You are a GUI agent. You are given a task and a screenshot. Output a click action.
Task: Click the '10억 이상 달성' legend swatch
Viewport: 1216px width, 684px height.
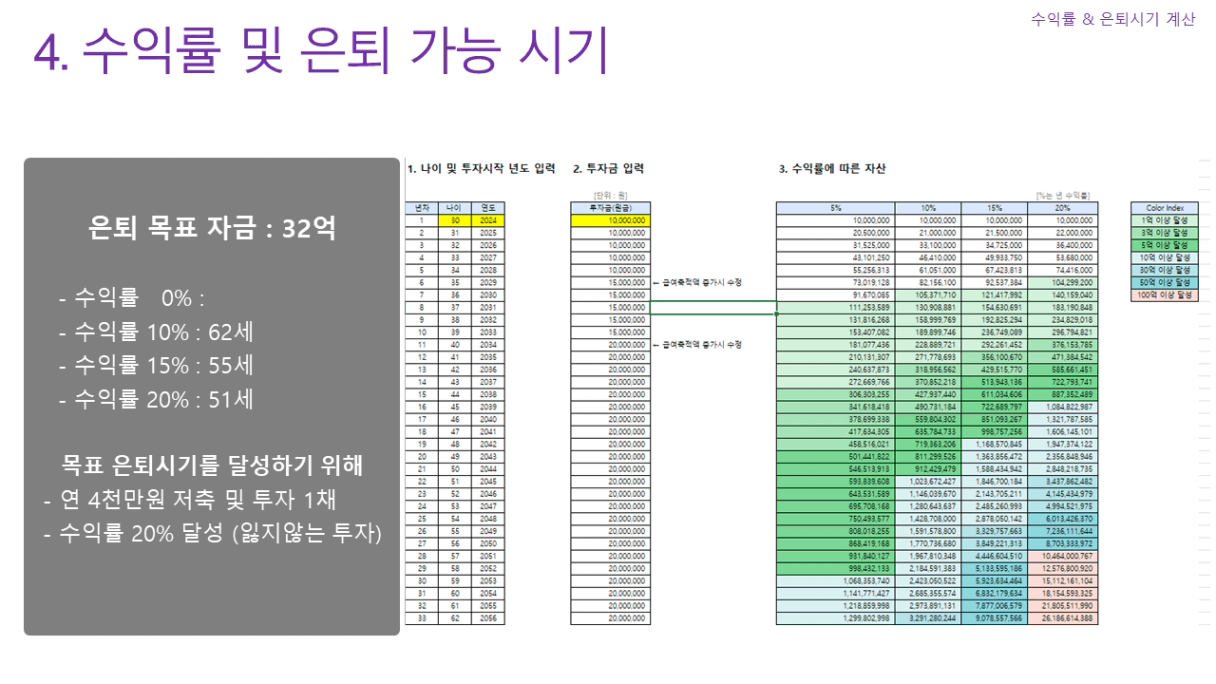coord(1164,257)
